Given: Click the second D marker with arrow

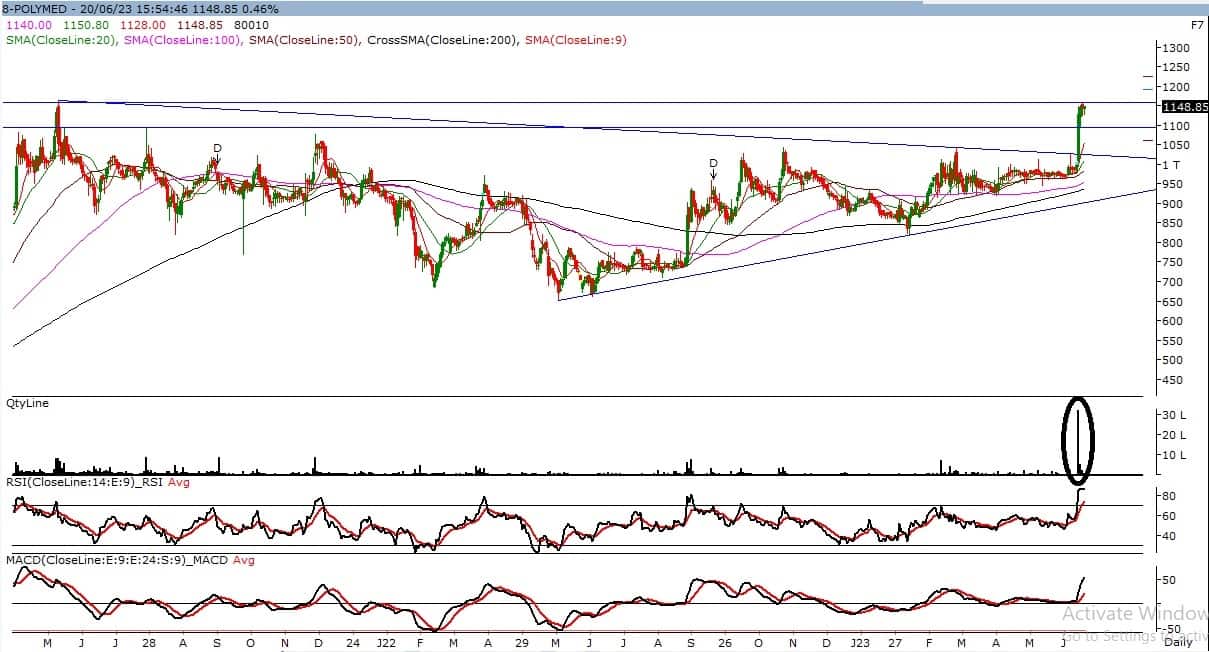Looking at the screenshot, I should pyautogui.click(x=713, y=163).
